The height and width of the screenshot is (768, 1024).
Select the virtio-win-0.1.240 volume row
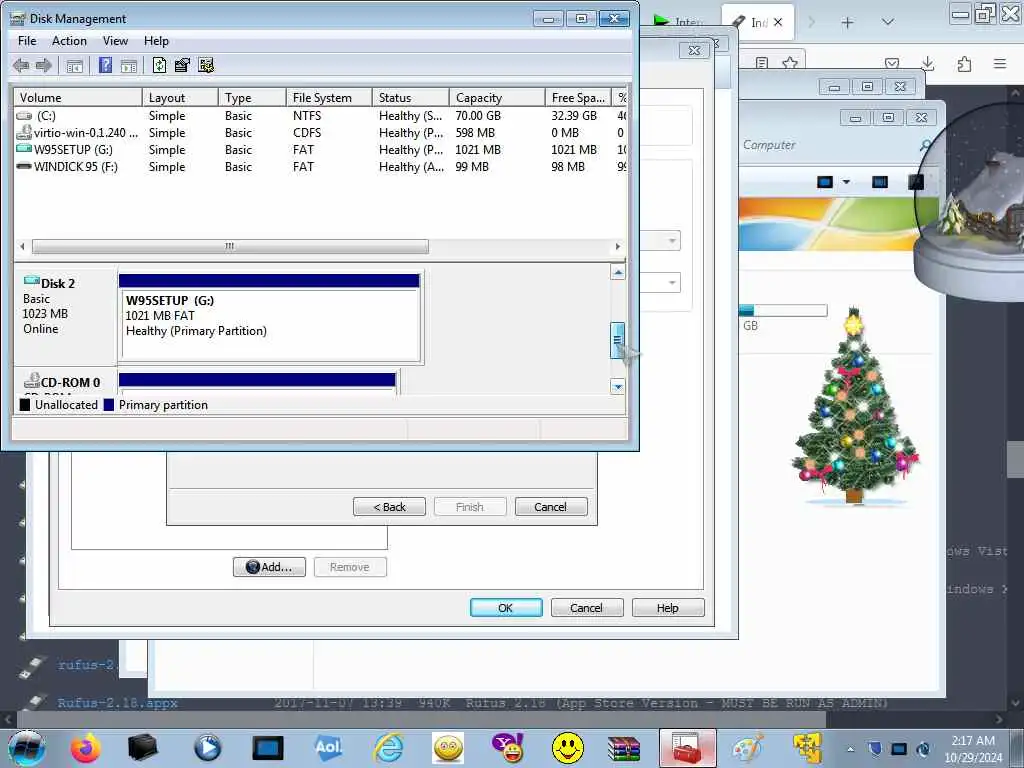[x=320, y=133]
